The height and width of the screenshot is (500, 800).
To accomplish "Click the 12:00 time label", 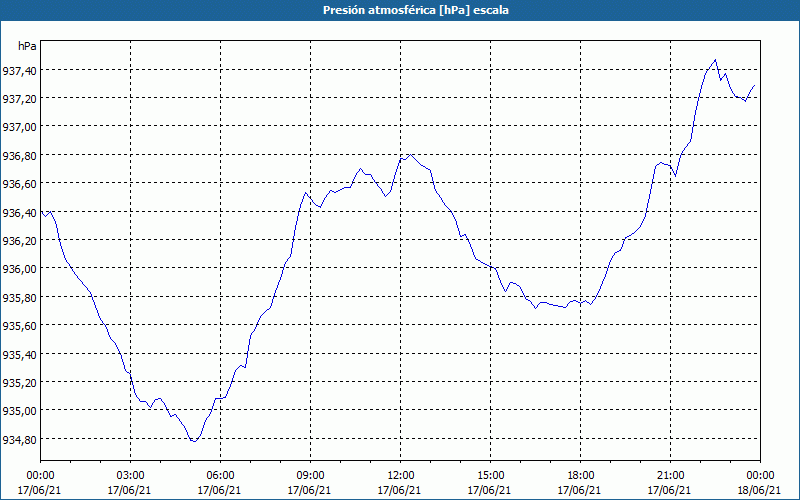I will [x=401, y=476].
